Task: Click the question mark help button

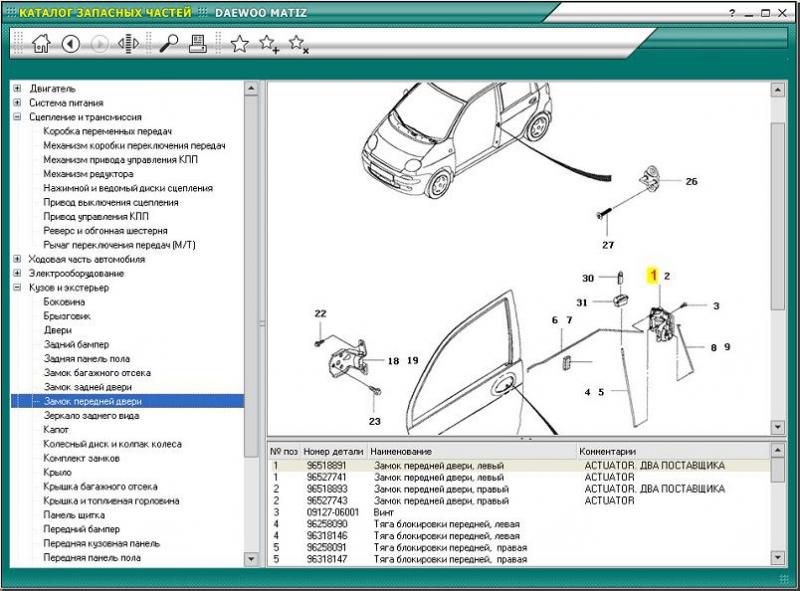Action: [733, 13]
